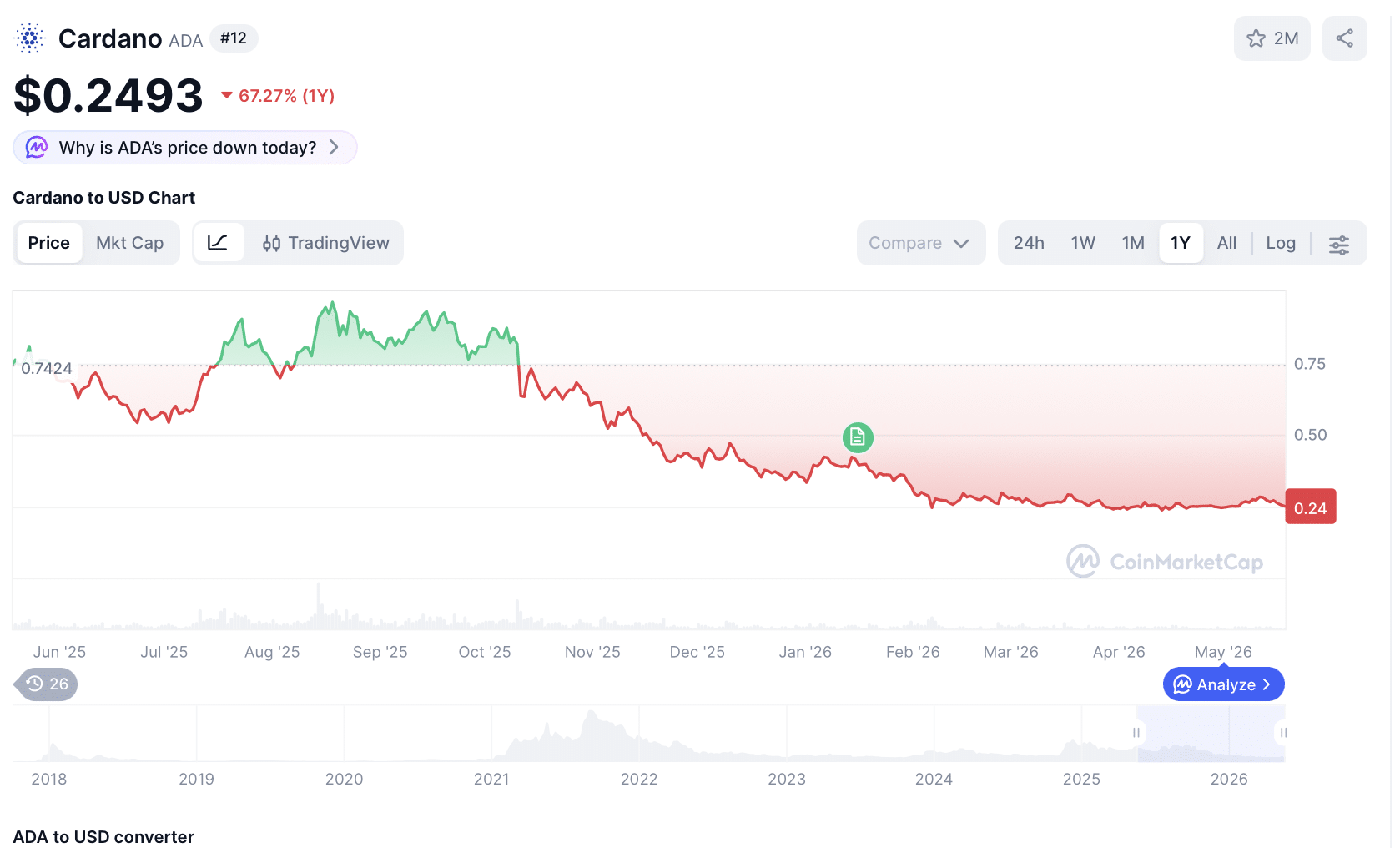
Task: Switch chart to Mkt Cap view
Action: pos(129,243)
